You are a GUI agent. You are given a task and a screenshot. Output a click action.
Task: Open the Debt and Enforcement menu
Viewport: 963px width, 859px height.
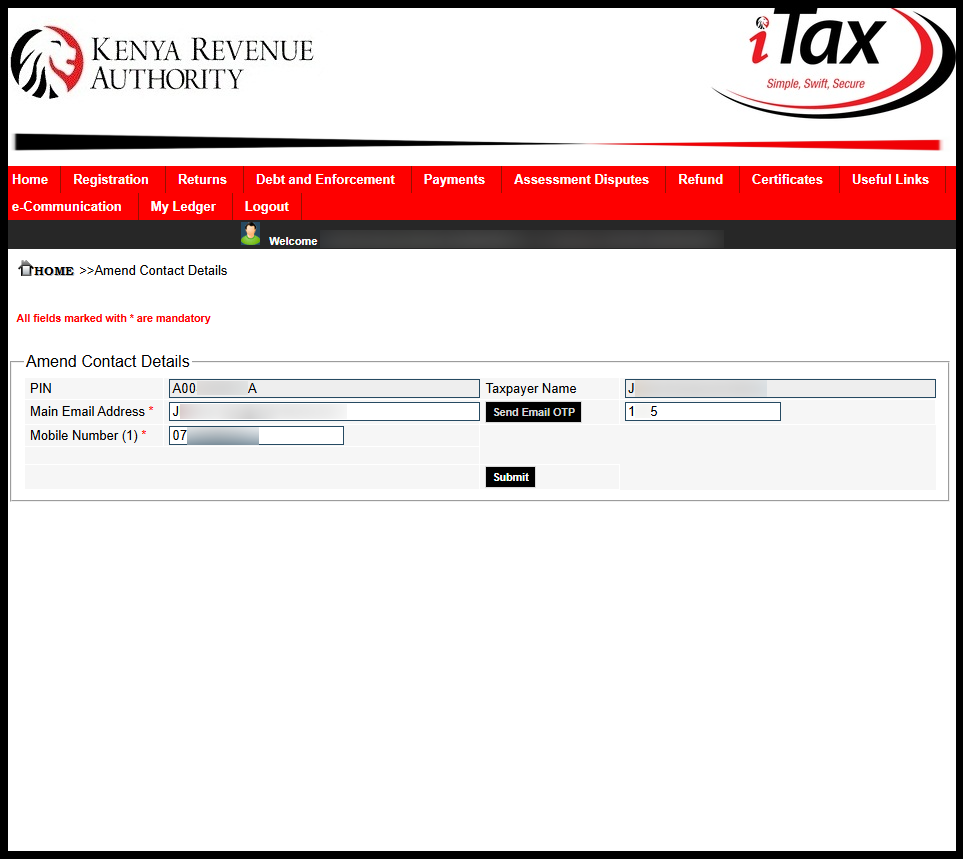(324, 179)
